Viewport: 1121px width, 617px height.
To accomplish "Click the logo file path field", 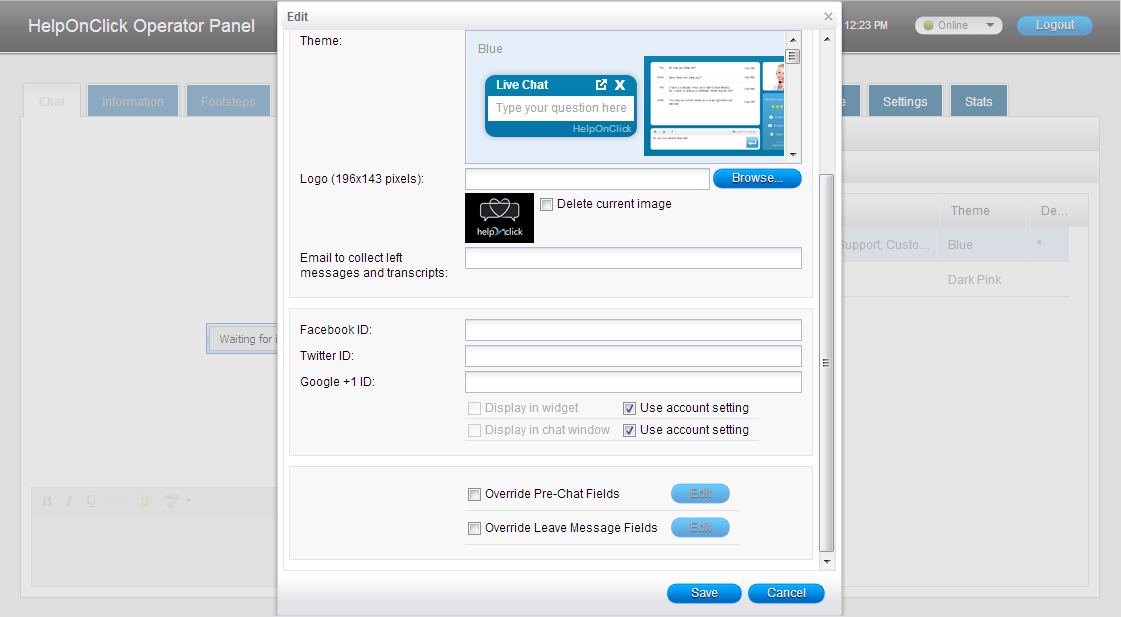I will [x=587, y=179].
